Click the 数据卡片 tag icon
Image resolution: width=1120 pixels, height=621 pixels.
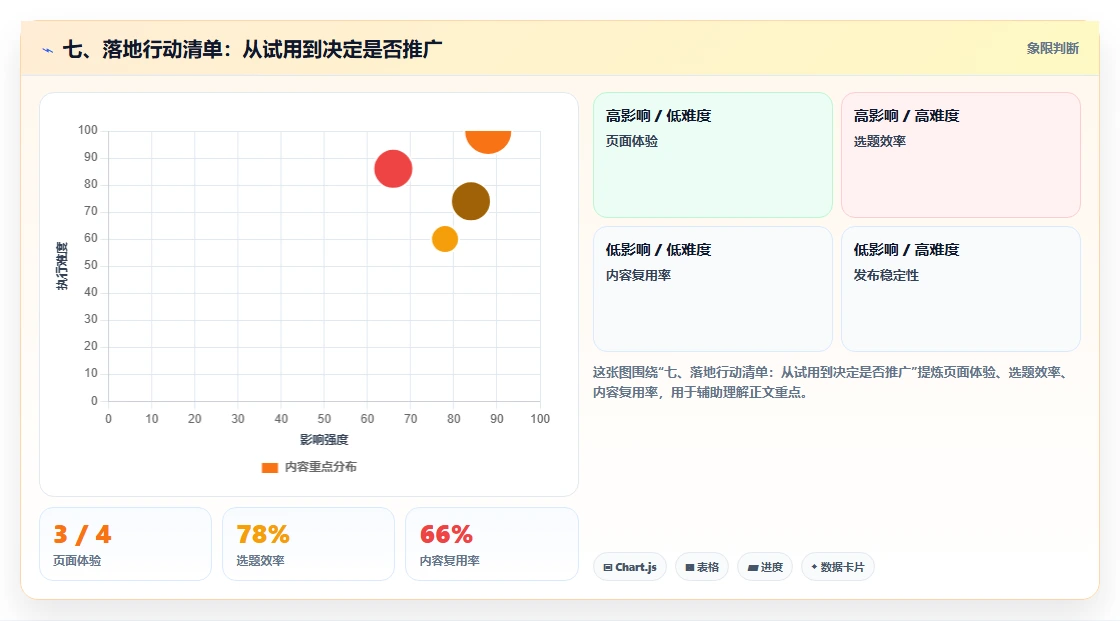(814, 567)
